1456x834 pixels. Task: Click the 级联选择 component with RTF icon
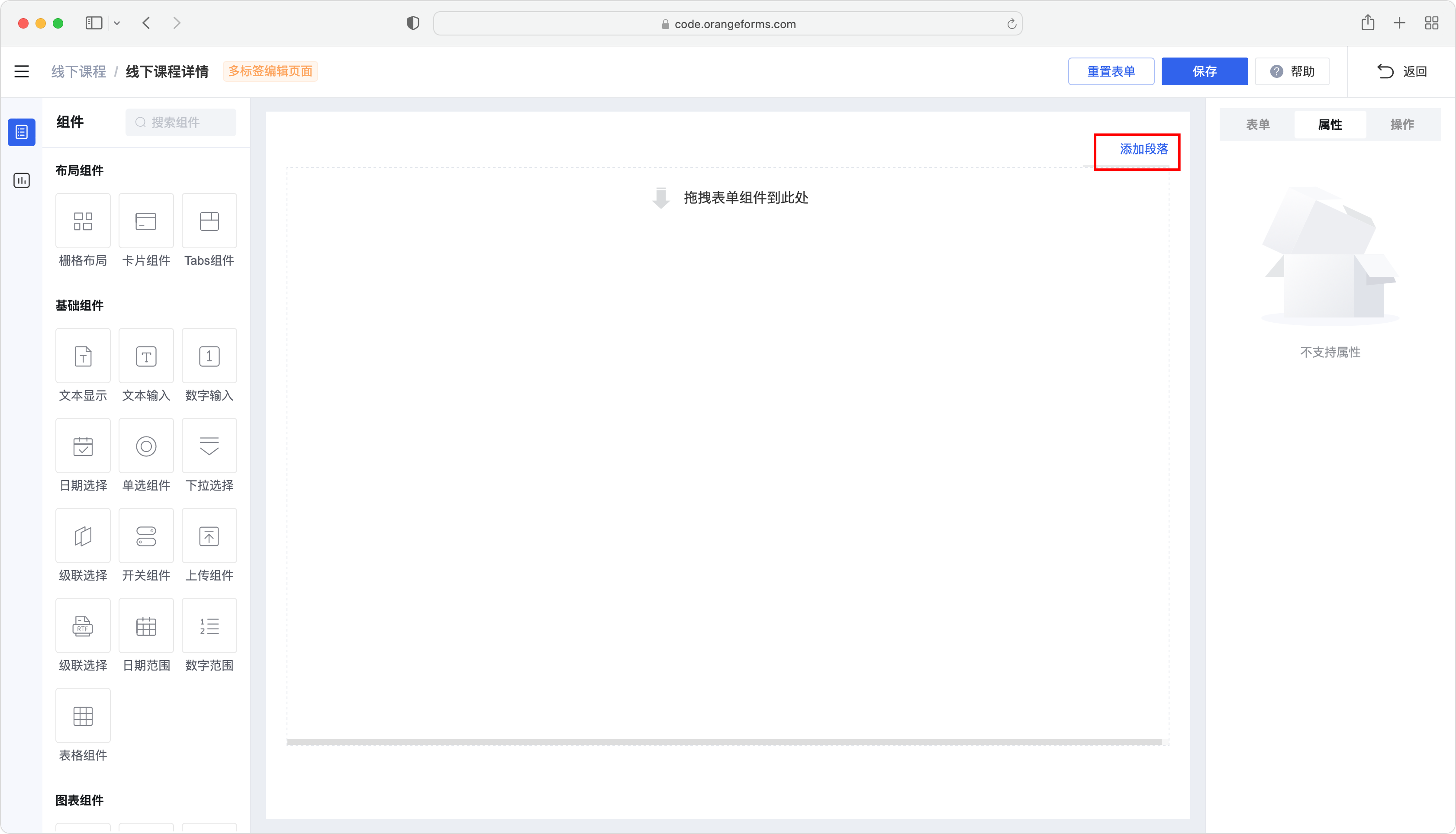pos(83,625)
